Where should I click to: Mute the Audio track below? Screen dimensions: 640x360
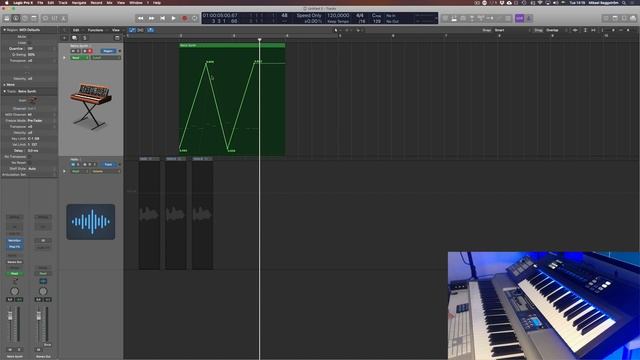click(73, 164)
